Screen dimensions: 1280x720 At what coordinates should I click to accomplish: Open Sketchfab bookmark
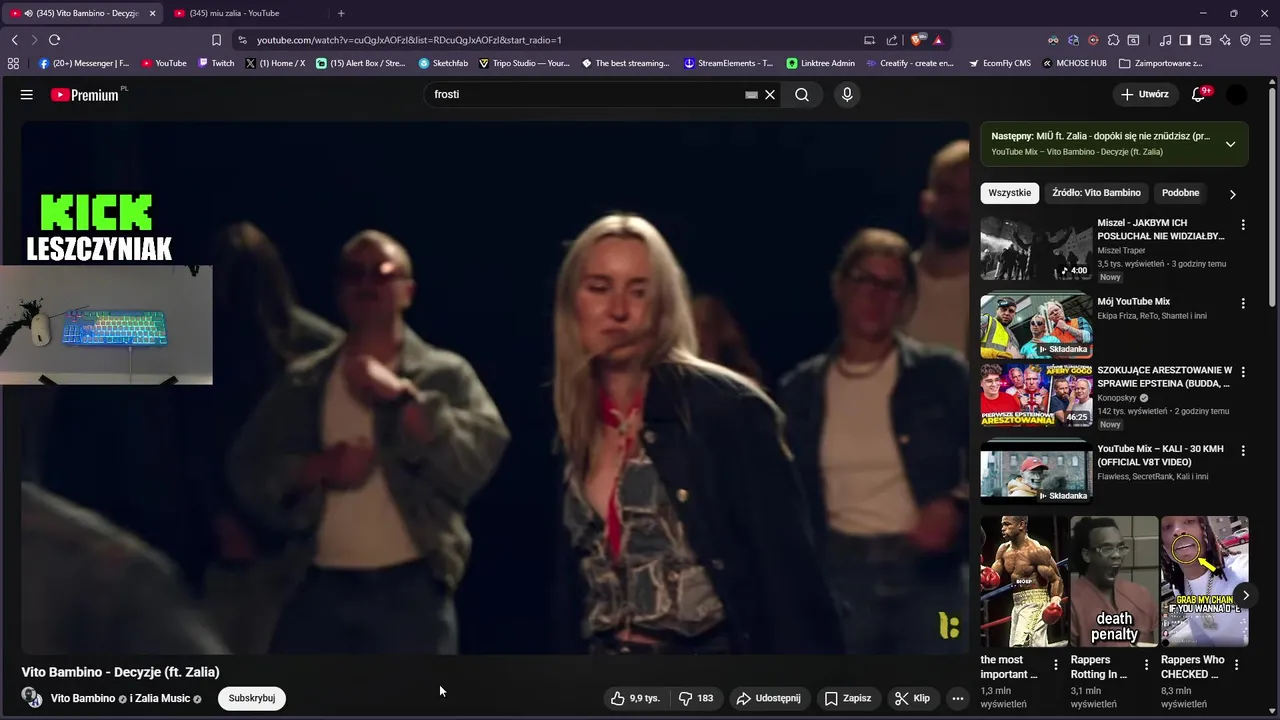[443, 63]
